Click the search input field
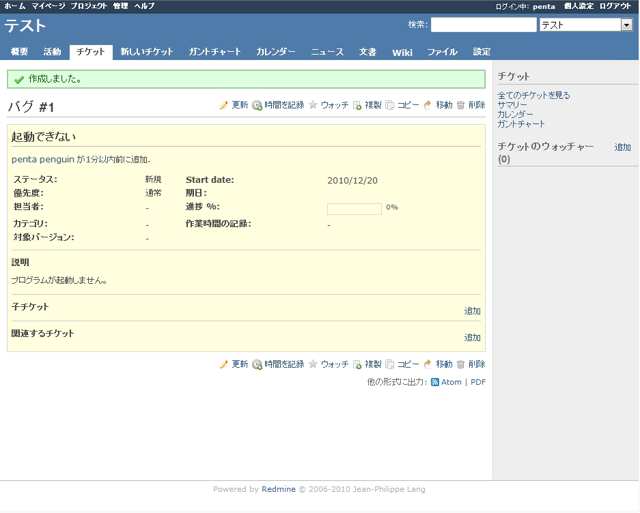The height and width of the screenshot is (513, 640). [484, 25]
